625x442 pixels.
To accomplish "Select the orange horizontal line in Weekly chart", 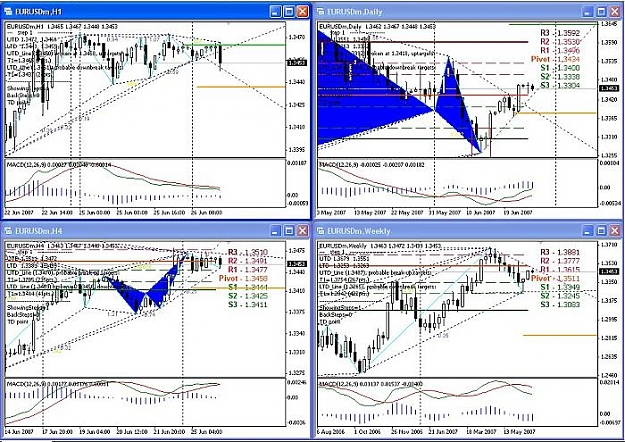I will [x=559, y=335].
